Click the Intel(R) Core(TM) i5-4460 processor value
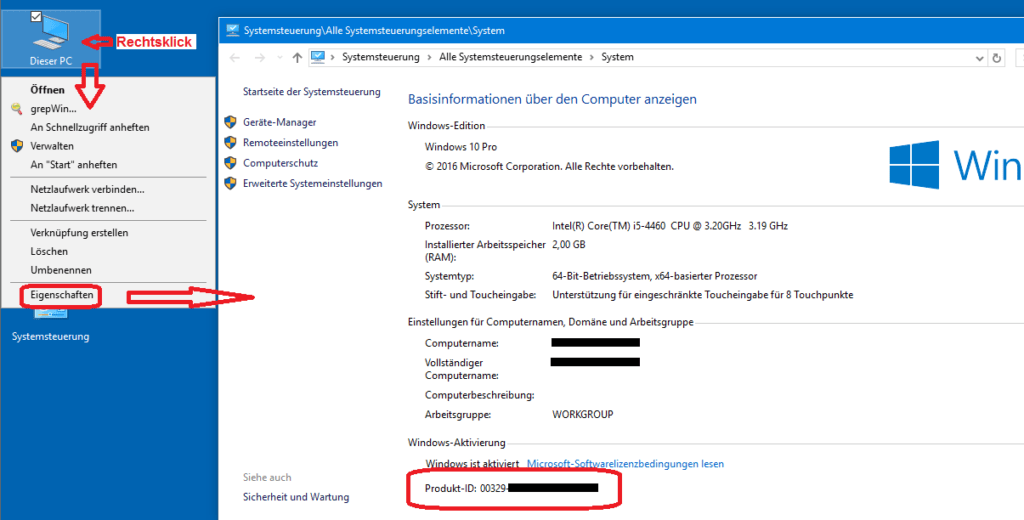Screen dimensions: 1024x520 (670, 226)
